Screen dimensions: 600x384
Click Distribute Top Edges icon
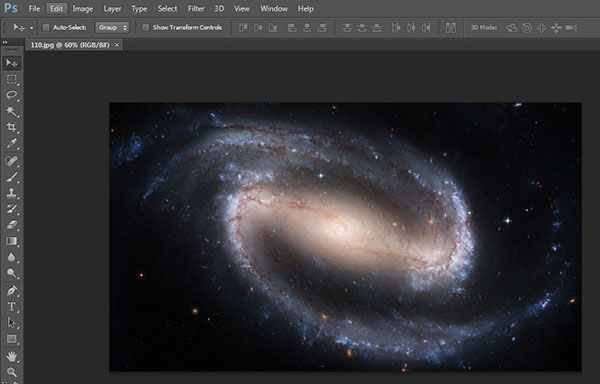click(x=347, y=28)
